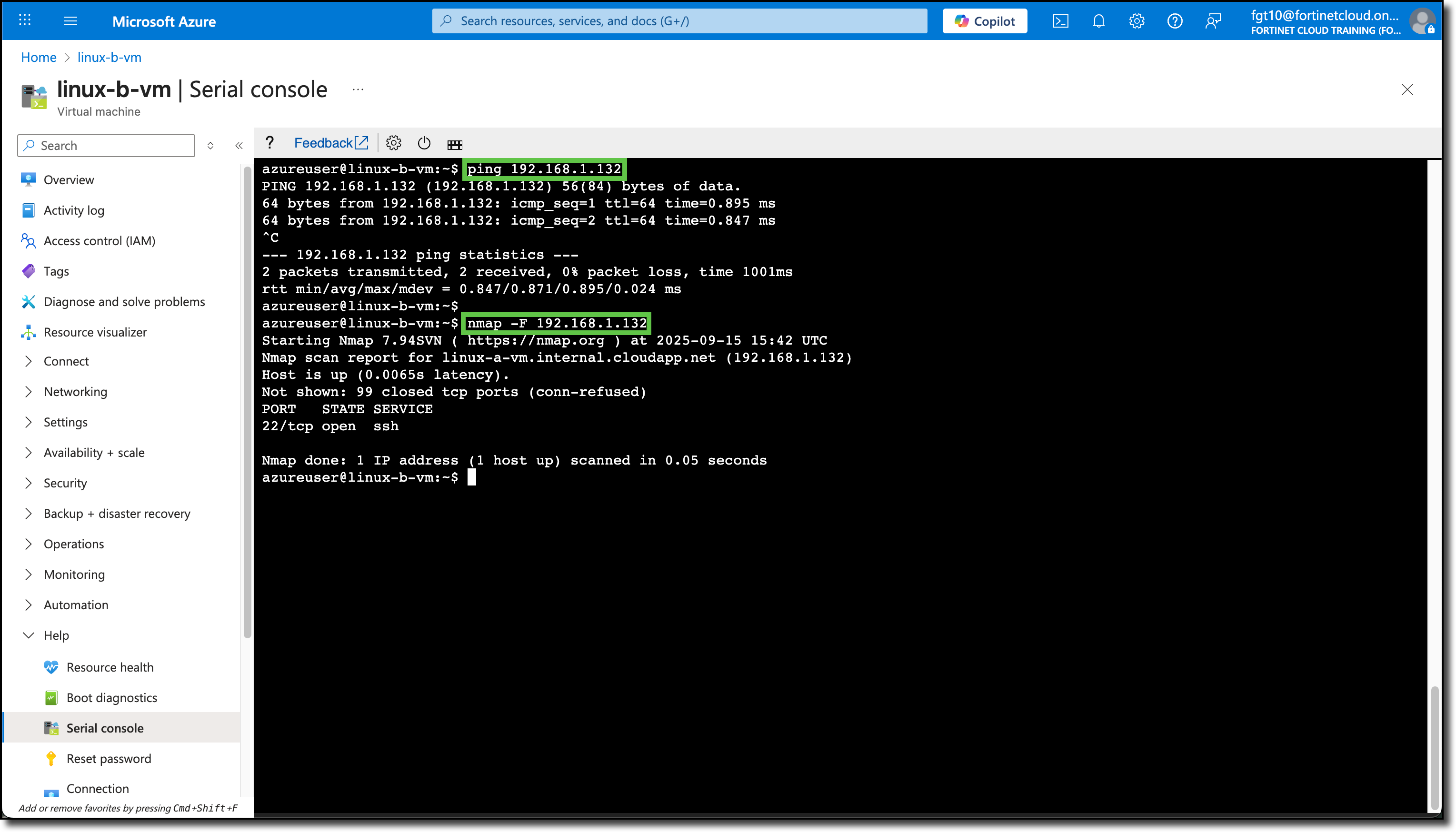The height and width of the screenshot is (832, 1456).
Task: Open serial console settings gear
Action: [394, 143]
